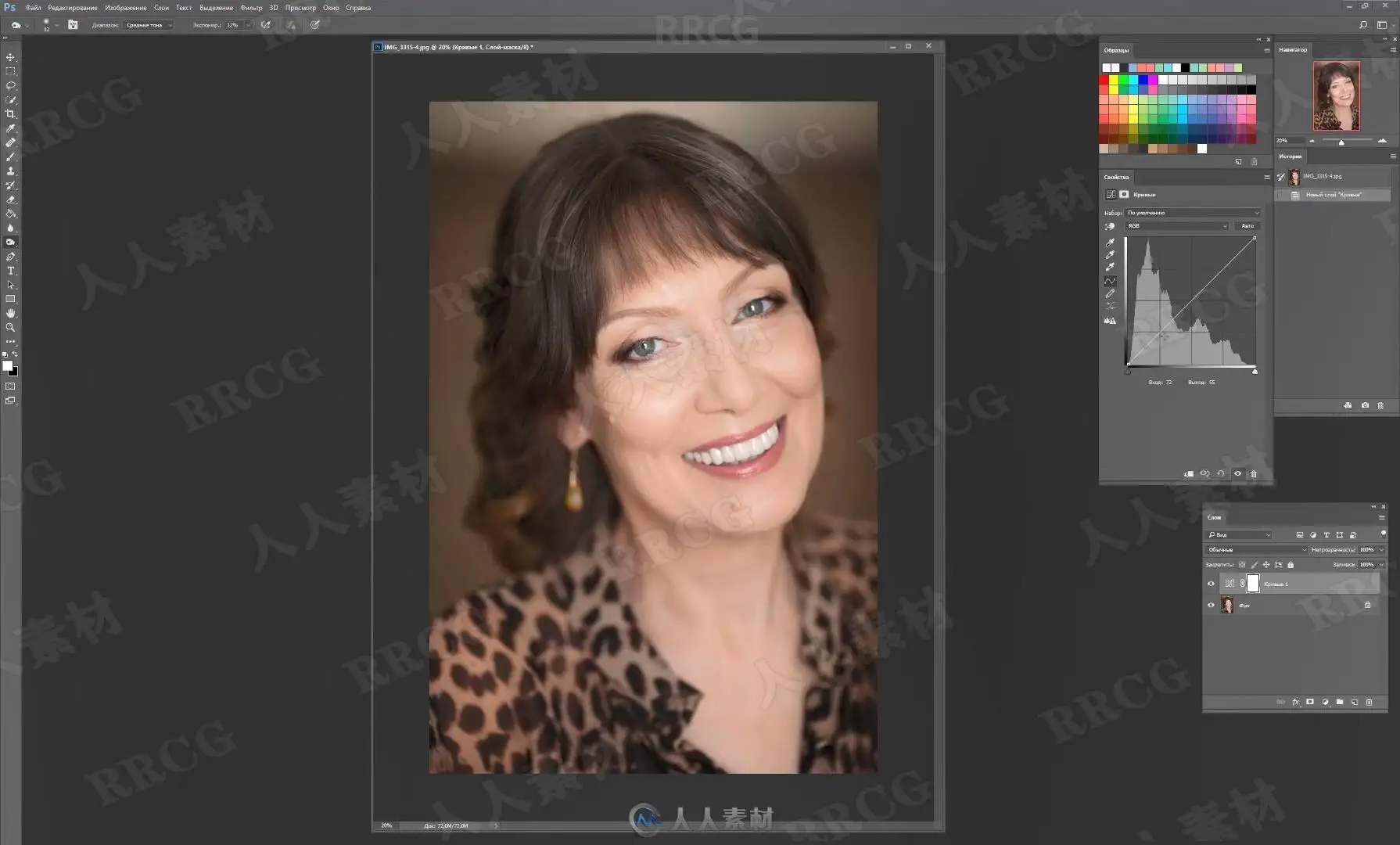Select the Type tool in the left toolbar
This screenshot has width=1400, height=845.
click(10, 271)
